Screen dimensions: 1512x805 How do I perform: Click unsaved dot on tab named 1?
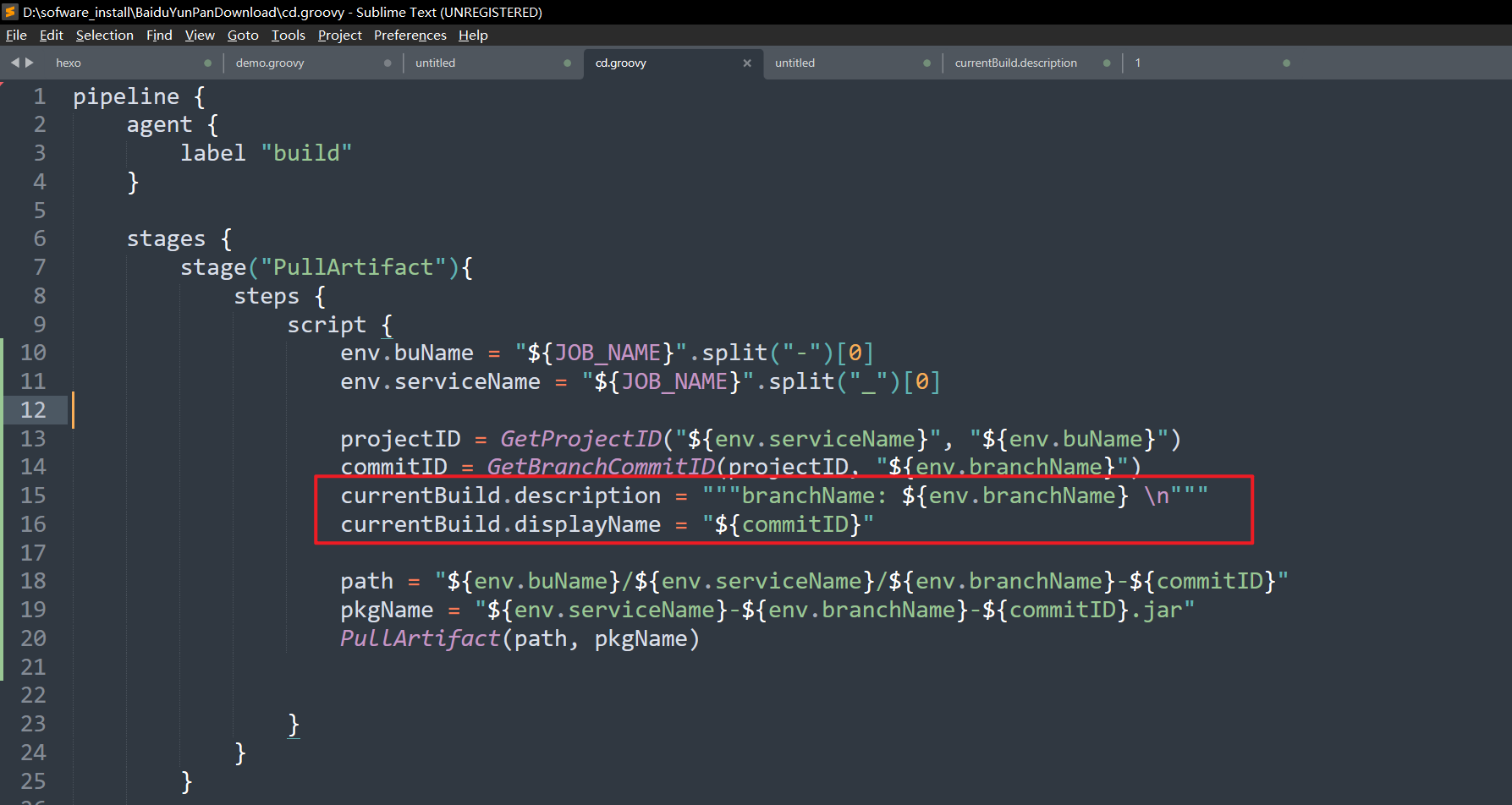tap(1286, 63)
